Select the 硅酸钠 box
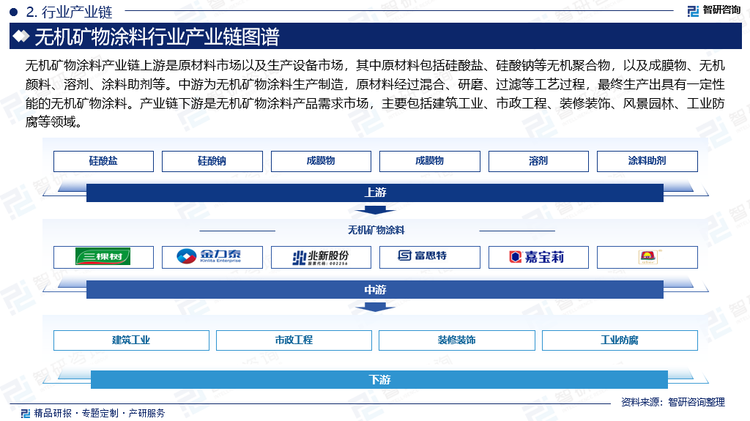 pyautogui.click(x=212, y=161)
